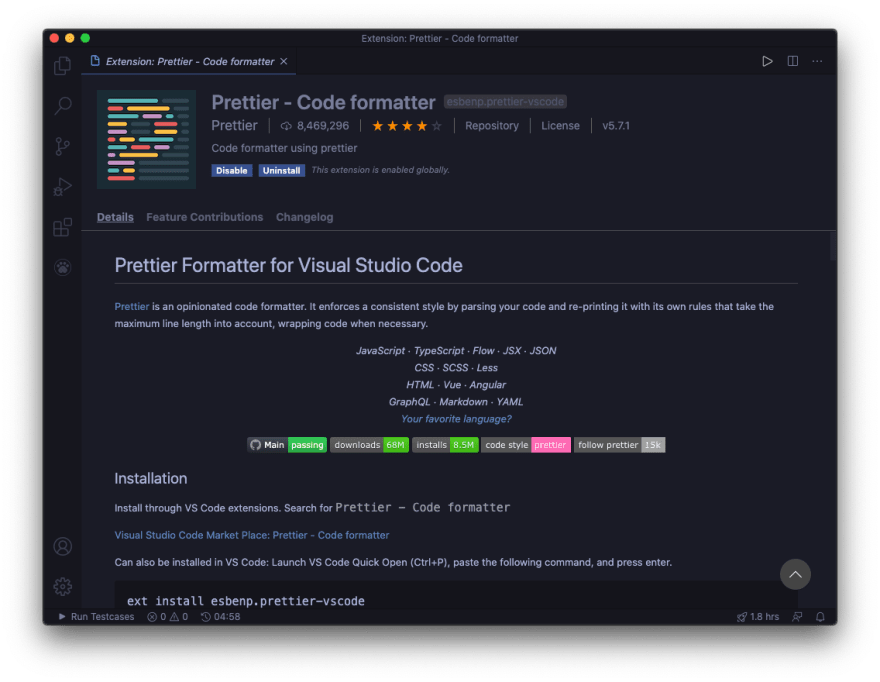Click the 04:58 timer in status bar

(221, 616)
